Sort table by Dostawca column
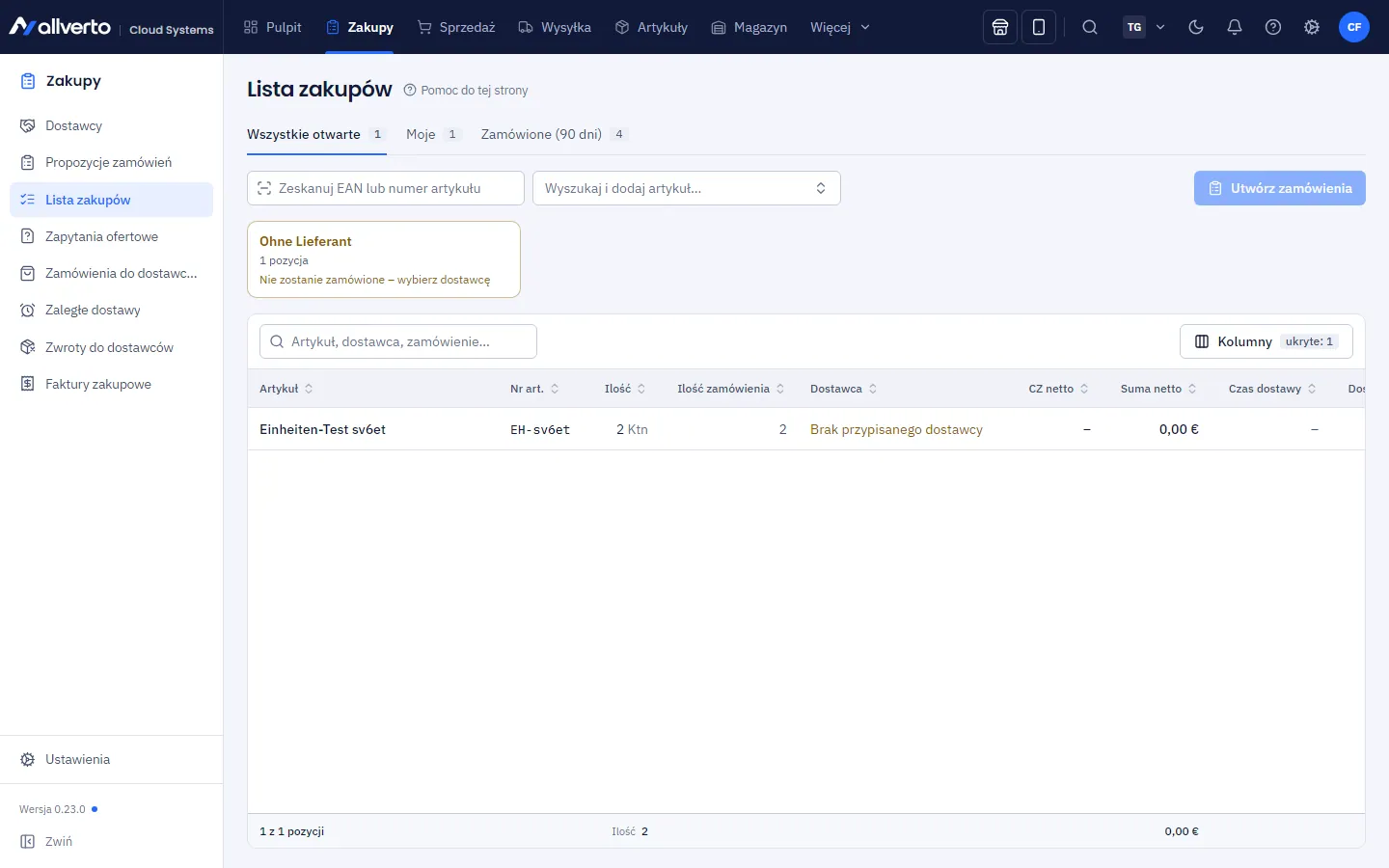Image resolution: width=1389 pixels, height=868 pixels. [844, 389]
